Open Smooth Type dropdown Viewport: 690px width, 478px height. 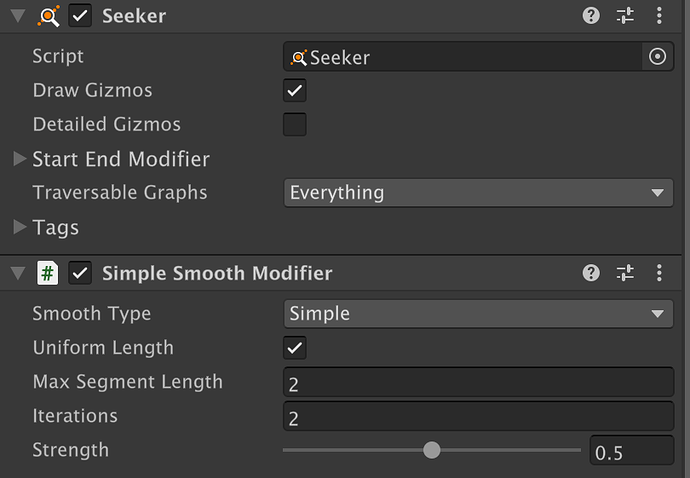click(x=478, y=314)
